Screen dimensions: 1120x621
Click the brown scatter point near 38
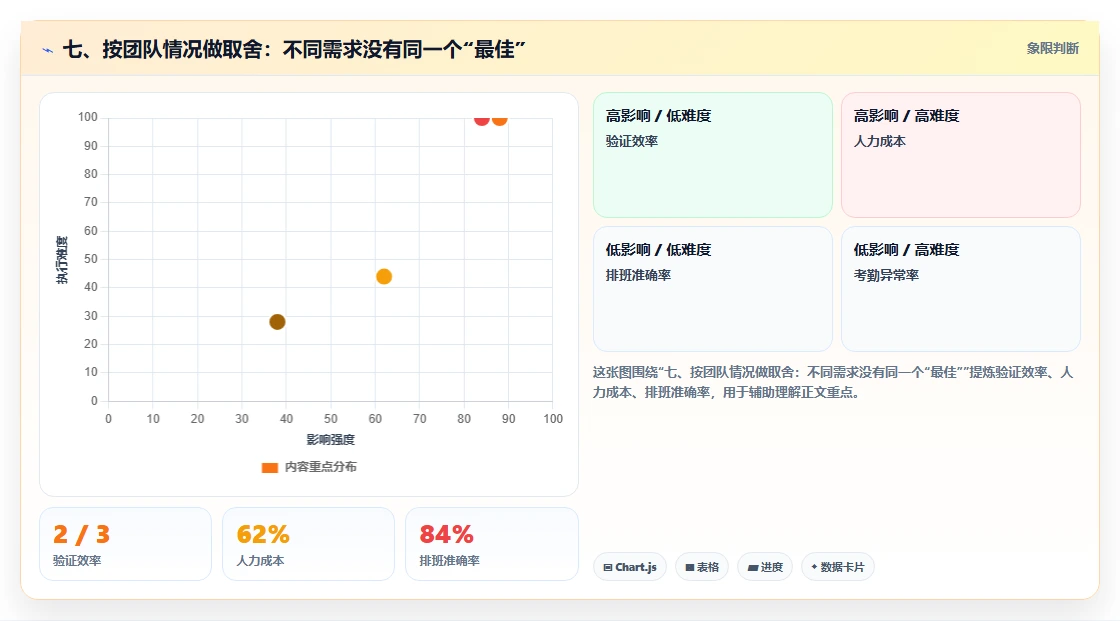tap(277, 322)
